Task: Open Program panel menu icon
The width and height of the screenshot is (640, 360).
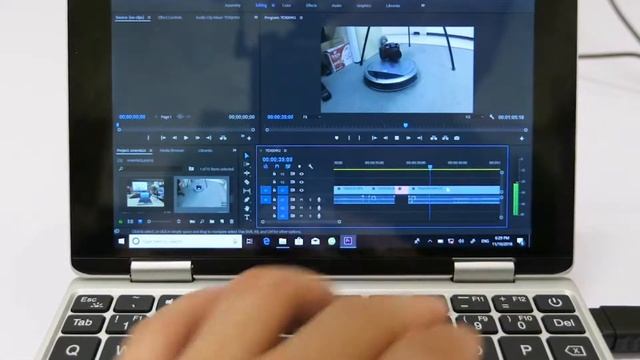Action: click(301, 18)
